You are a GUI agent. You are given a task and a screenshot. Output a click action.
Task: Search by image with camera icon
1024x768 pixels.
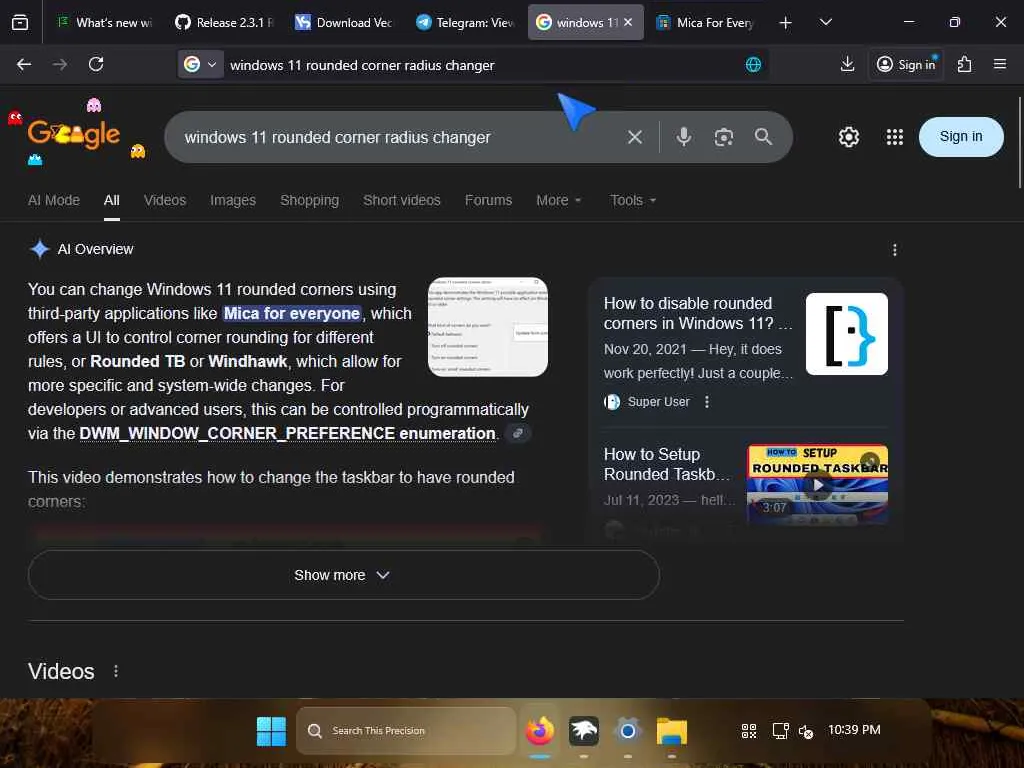pyautogui.click(x=724, y=137)
